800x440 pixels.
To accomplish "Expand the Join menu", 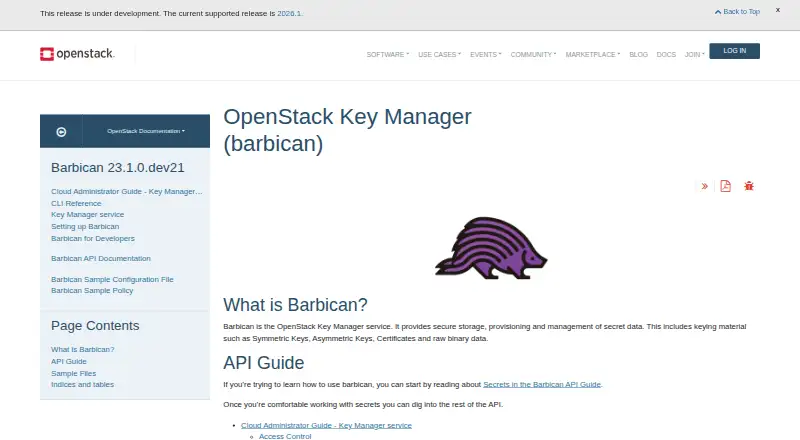I will pyautogui.click(x=694, y=55).
